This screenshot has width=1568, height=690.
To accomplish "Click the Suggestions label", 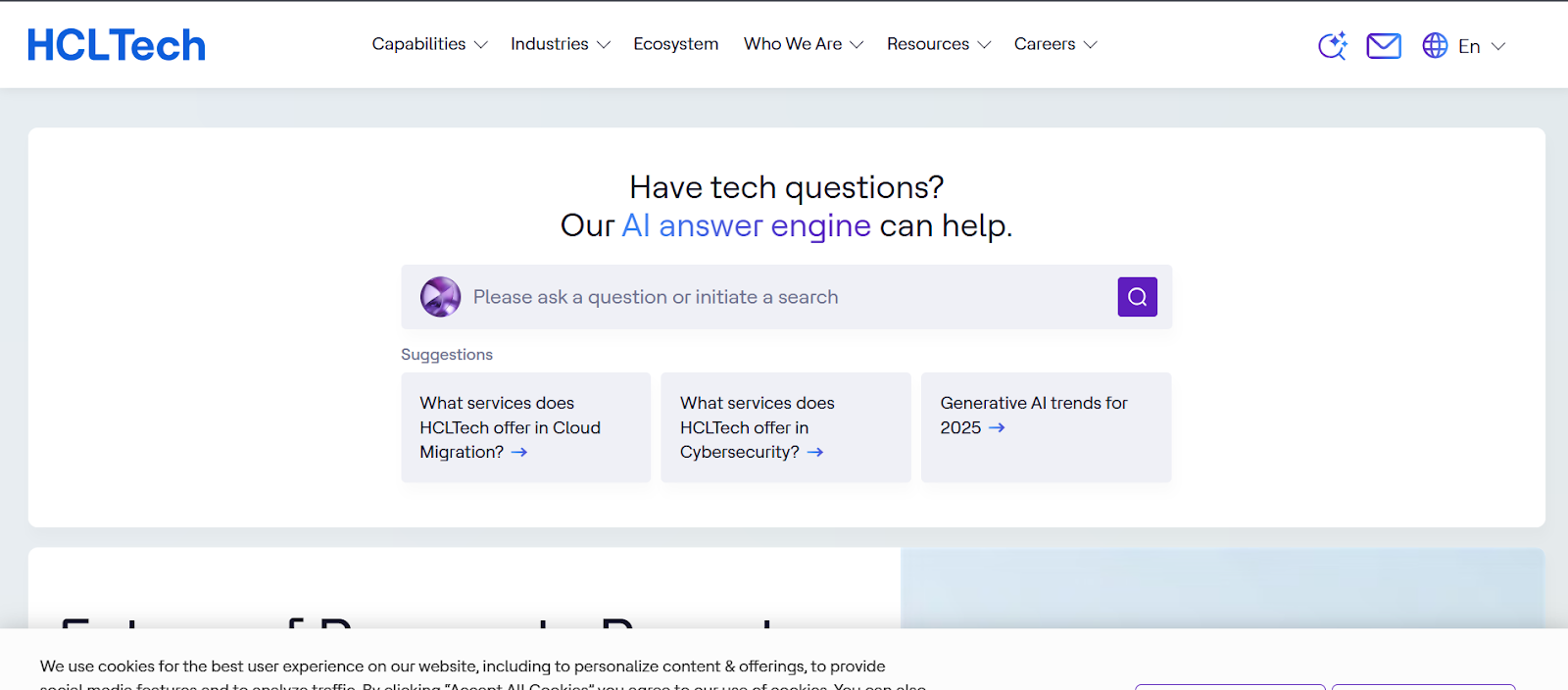I will 447,354.
